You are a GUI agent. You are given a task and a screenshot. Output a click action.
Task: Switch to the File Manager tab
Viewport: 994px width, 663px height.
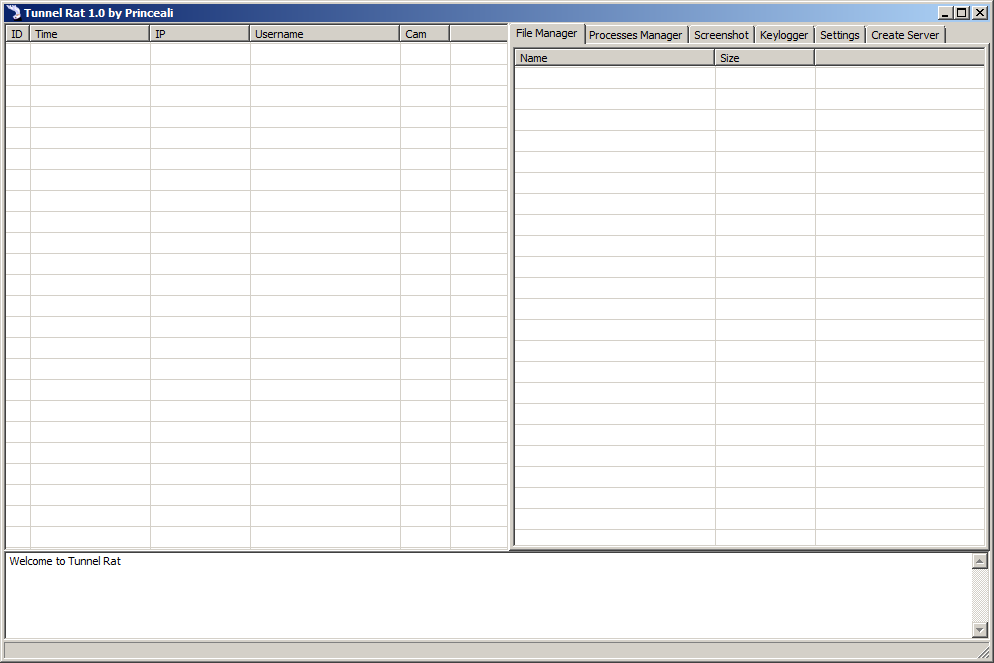pyautogui.click(x=546, y=33)
